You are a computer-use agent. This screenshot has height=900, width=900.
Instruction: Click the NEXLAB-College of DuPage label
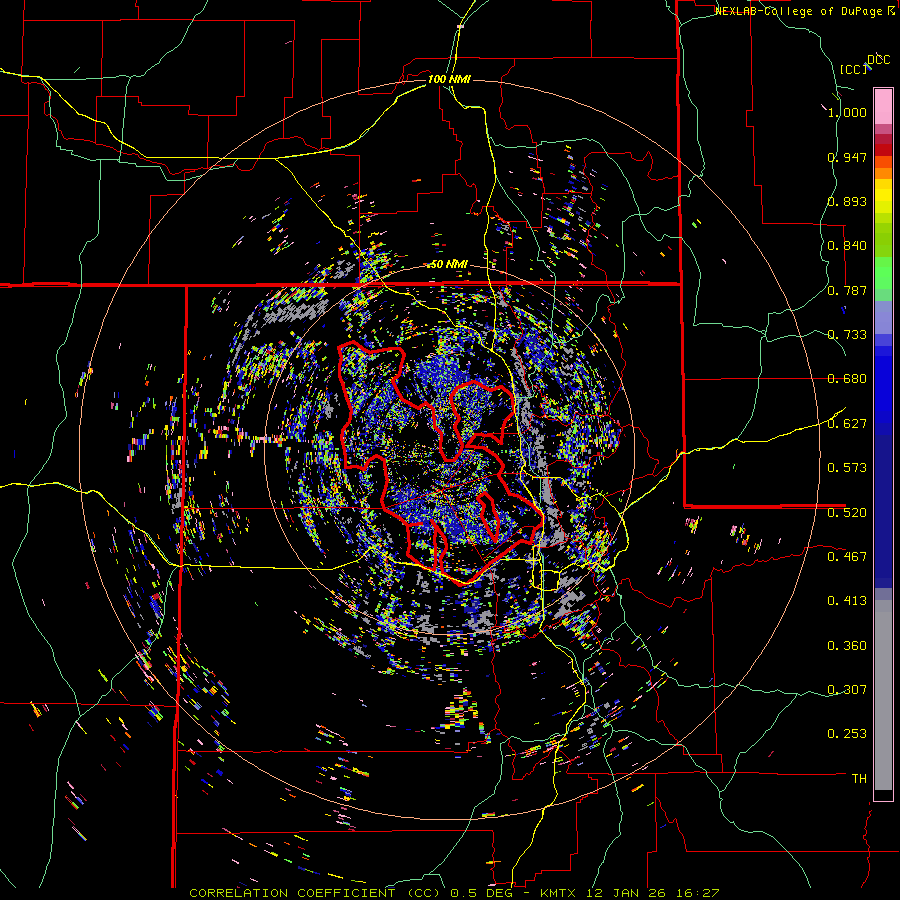pos(799,11)
